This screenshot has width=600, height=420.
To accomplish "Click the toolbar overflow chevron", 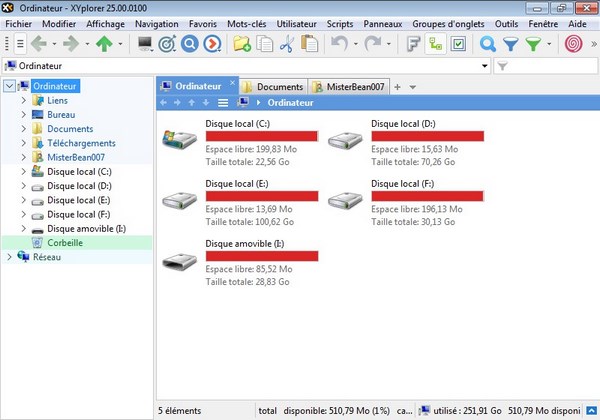I will pos(594,44).
